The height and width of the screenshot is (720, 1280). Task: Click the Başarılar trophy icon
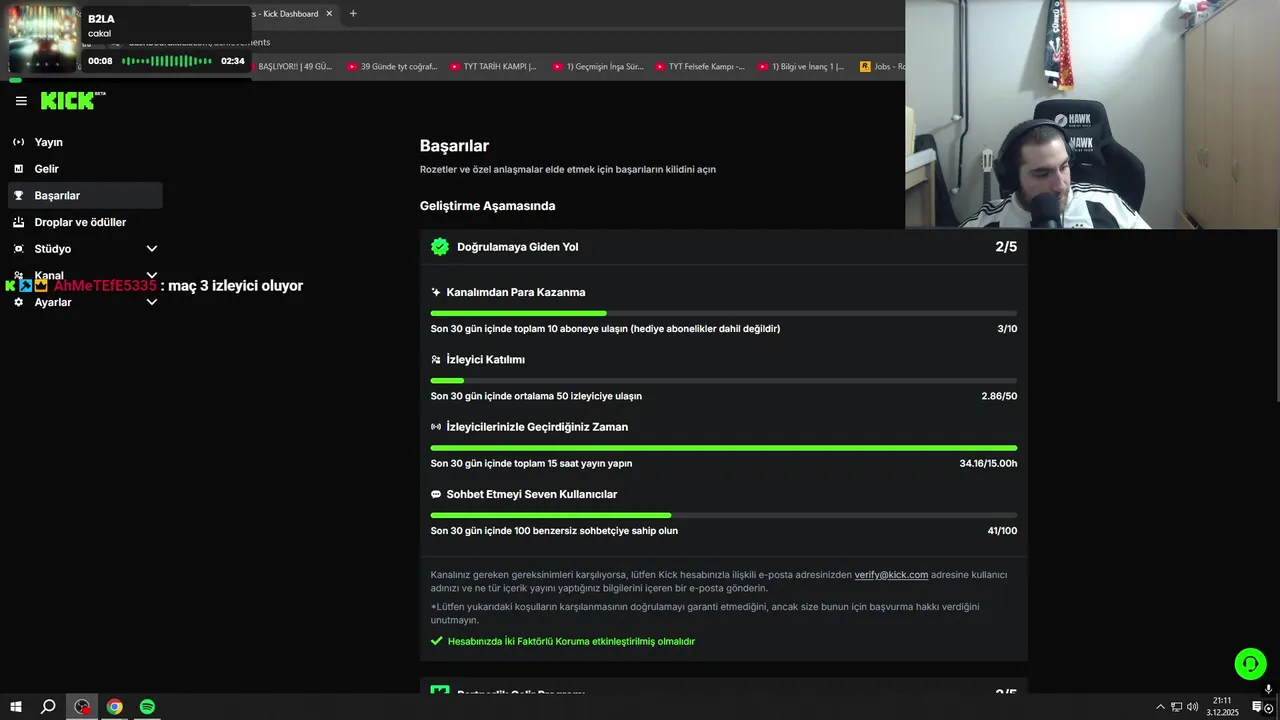[18, 196]
